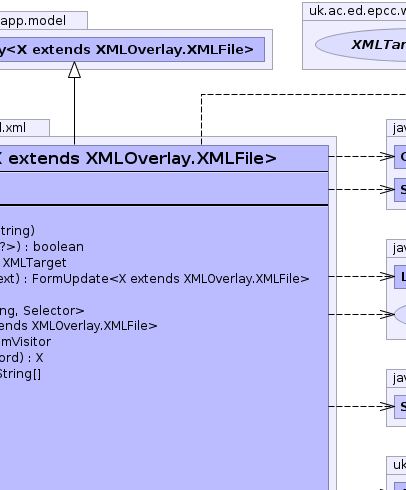
Task: Click the app.model package tab label
Action: point(33,21)
